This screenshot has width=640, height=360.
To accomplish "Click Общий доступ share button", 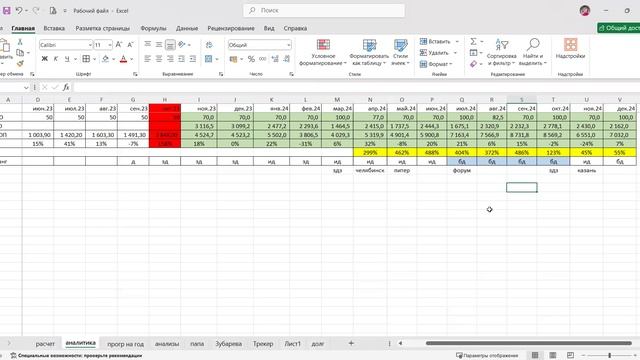I will [x=618, y=28].
